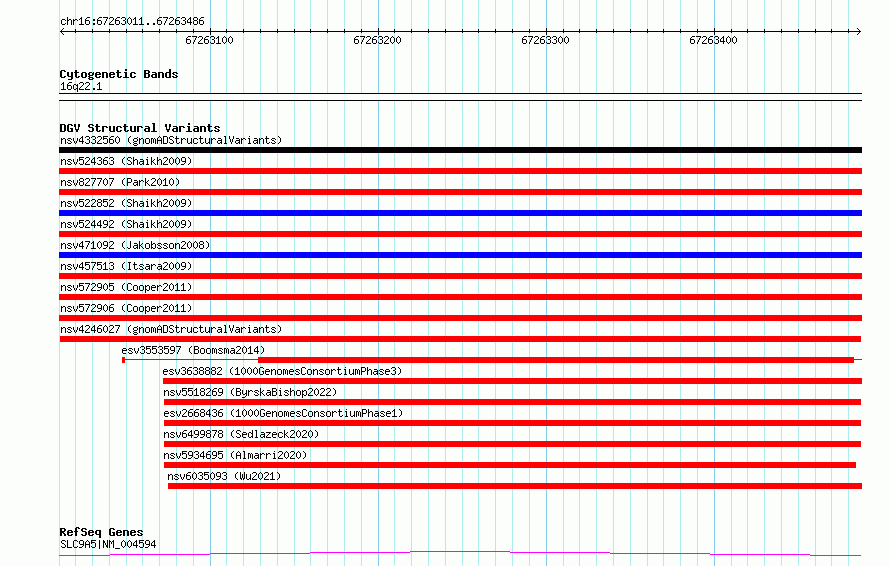890x566 pixels.
Task: Click the red bar of nsv457513
Action: pyautogui.click(x=460, y=276)
